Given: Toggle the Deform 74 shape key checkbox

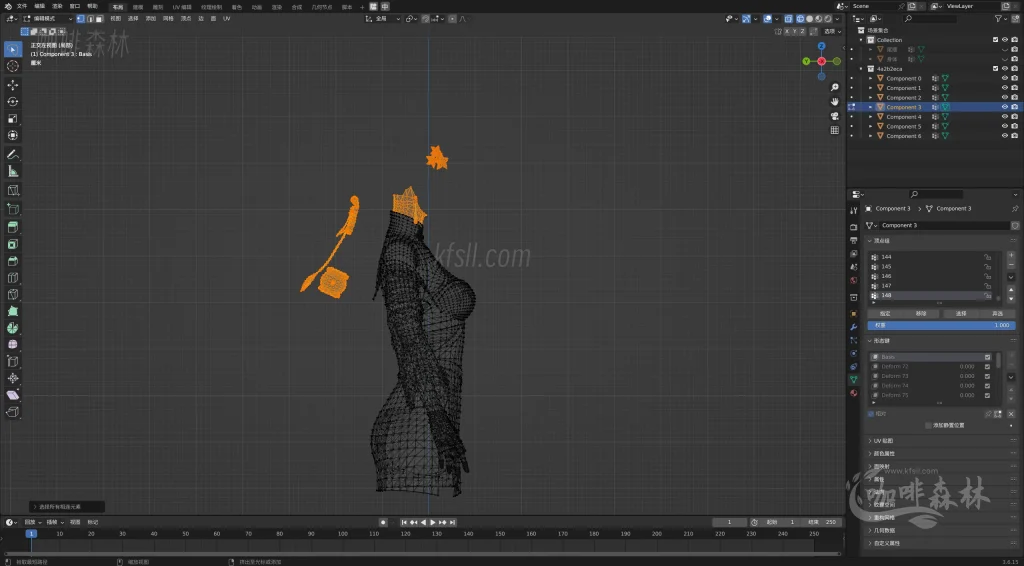Looking at the screenshot, I should [987, 386].
